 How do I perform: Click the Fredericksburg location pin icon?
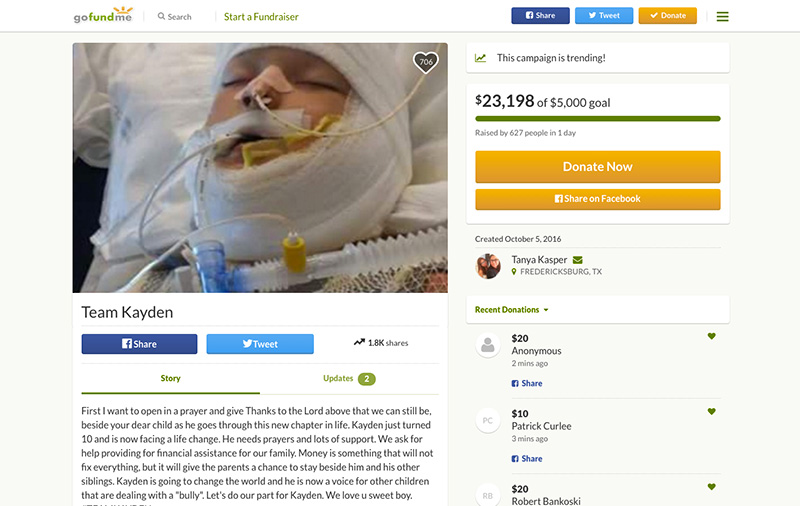click(514, 272)
